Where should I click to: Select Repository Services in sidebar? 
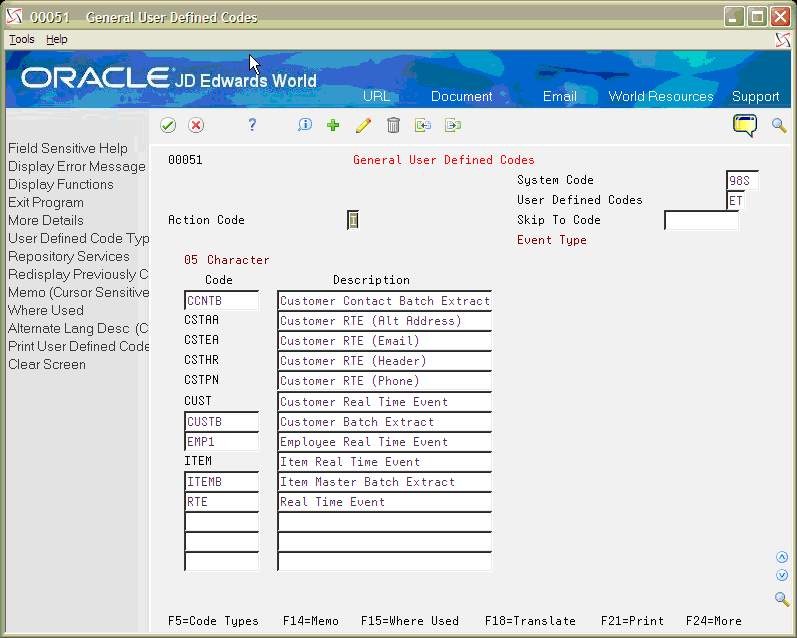click(x=69, y=256)
